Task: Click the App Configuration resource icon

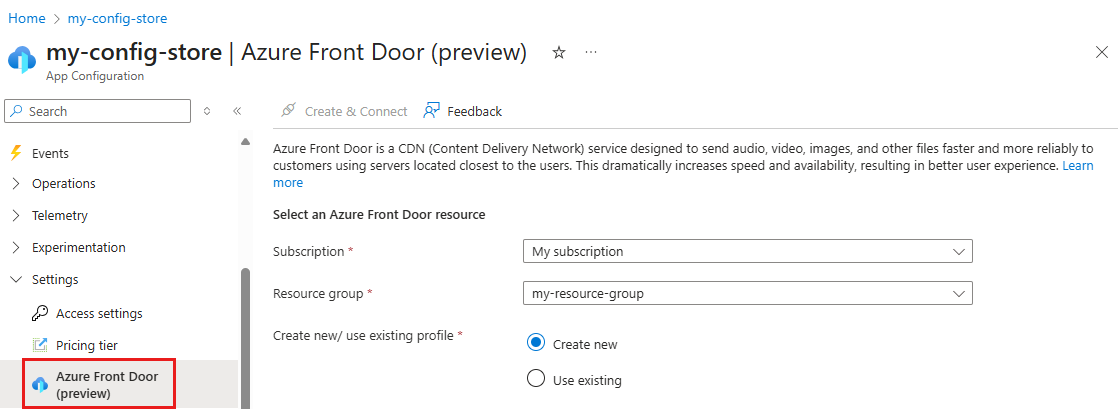Action: (22, 60)
